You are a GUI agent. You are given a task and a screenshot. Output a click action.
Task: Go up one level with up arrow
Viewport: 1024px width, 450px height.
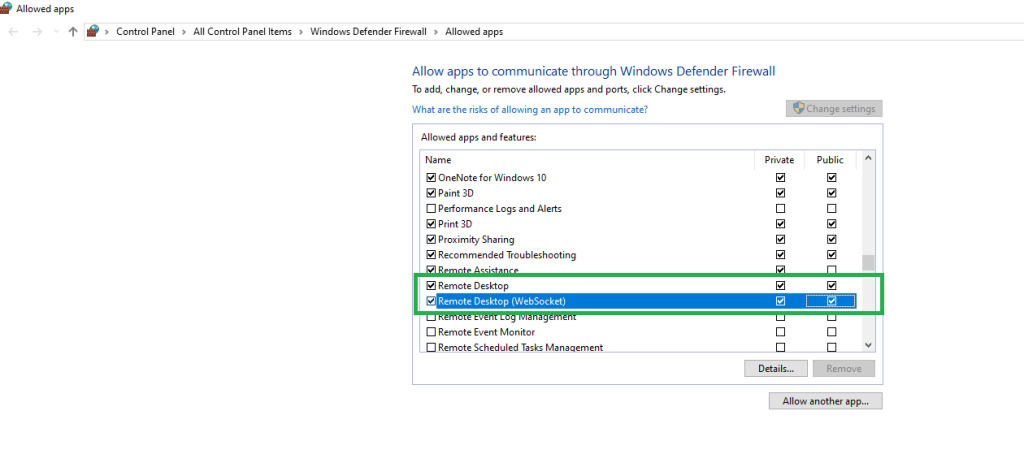[x=73, y=31]
